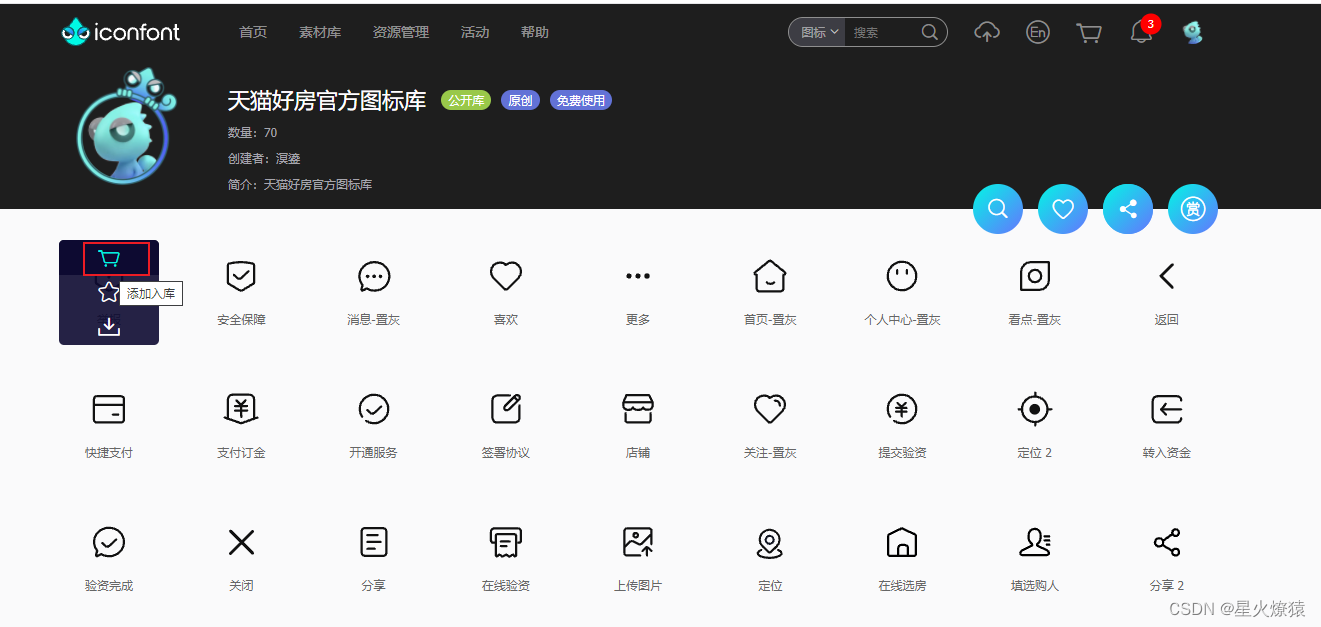Screen dimensions: 1321x627
Task: Select the 开通服务 checkmark circle icon
Action: click(x=374, y=409)
